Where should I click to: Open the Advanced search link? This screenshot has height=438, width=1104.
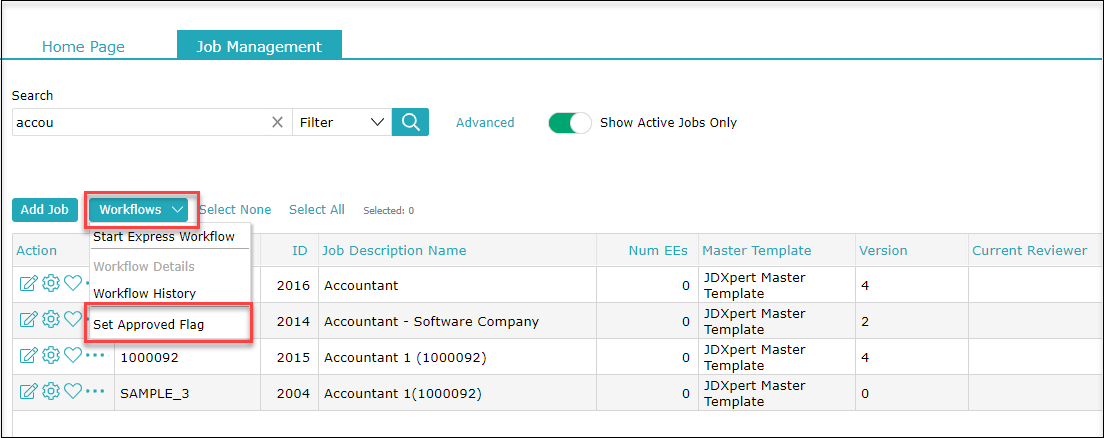pos(485,123)
